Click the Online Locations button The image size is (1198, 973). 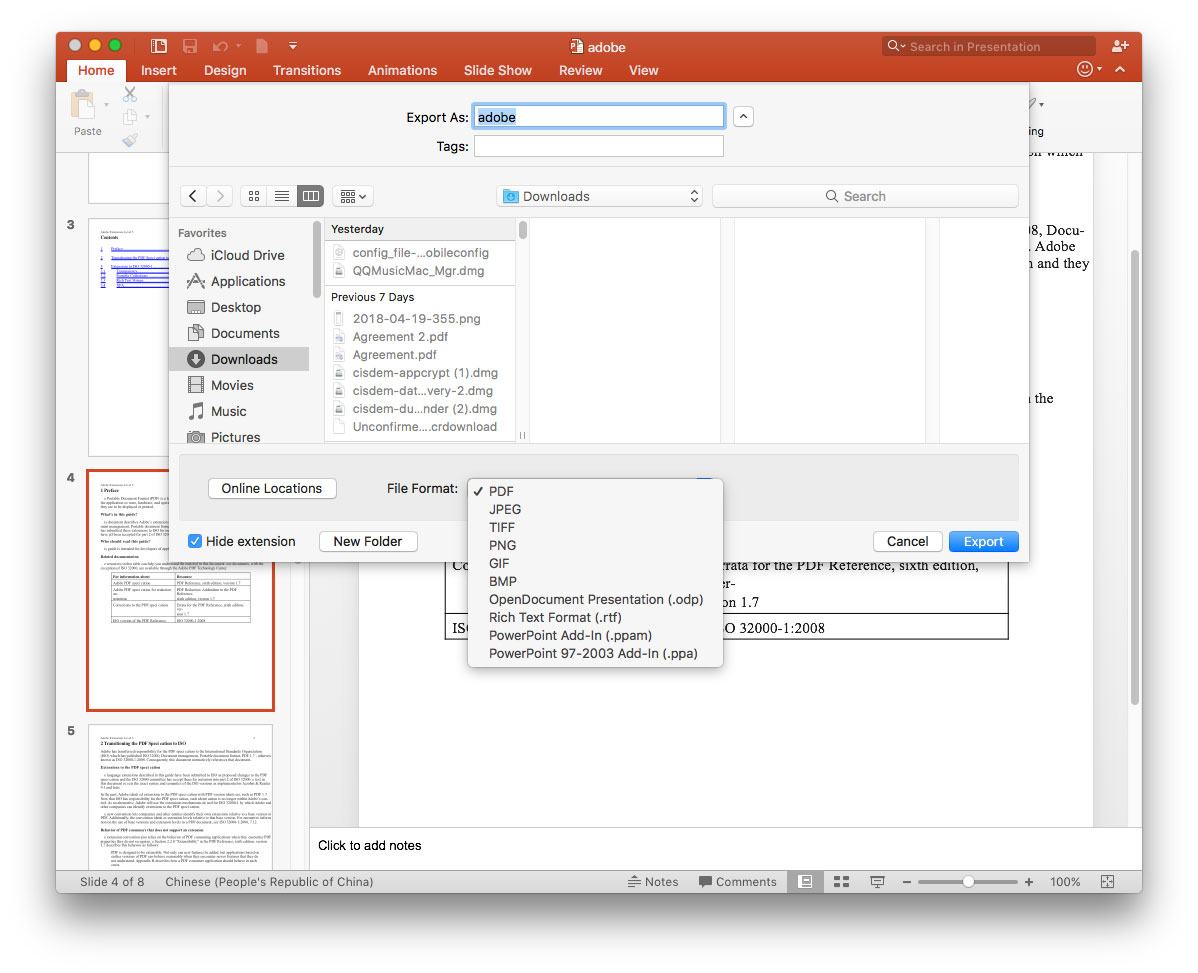point(272,489)
